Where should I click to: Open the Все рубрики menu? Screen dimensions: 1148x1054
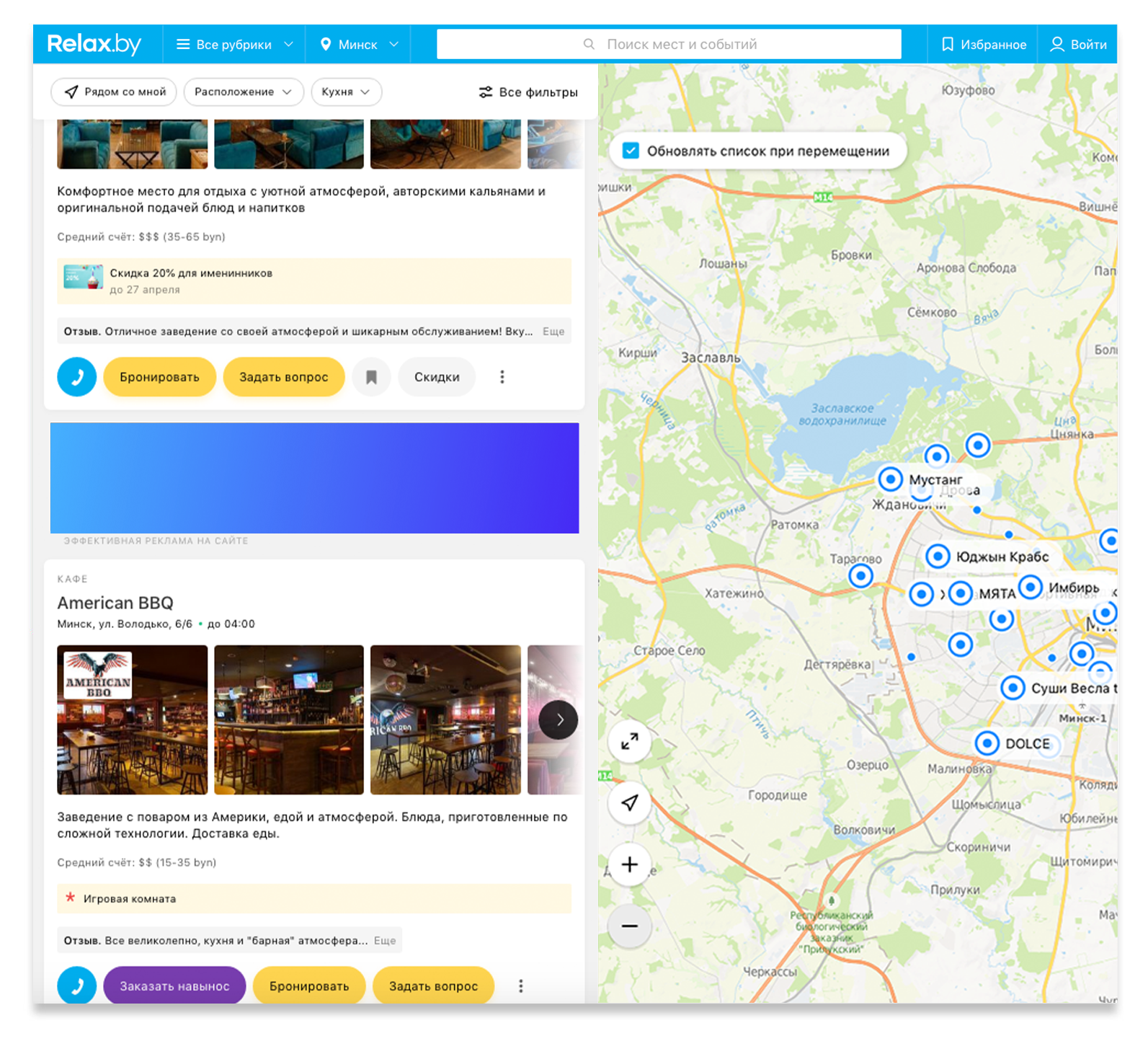(x=234, y=45)
